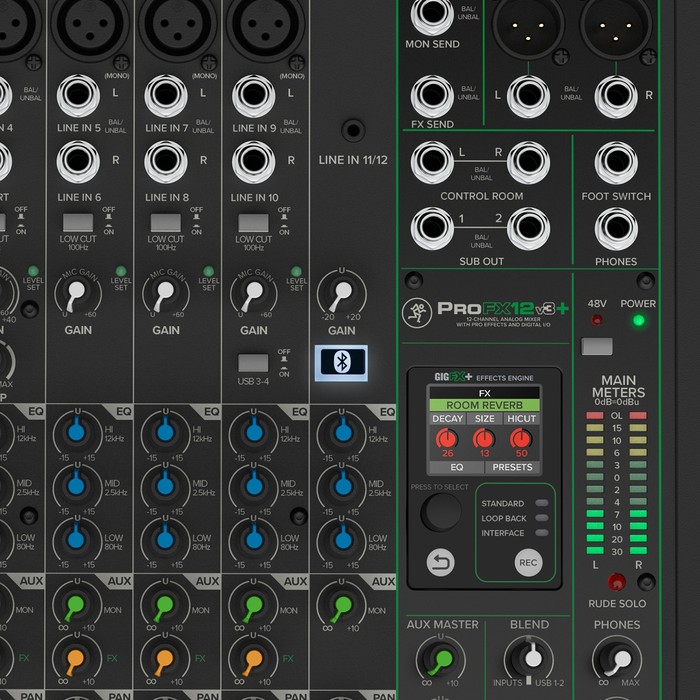Select the DECAY label on FX screen

(x=447, y=419)
